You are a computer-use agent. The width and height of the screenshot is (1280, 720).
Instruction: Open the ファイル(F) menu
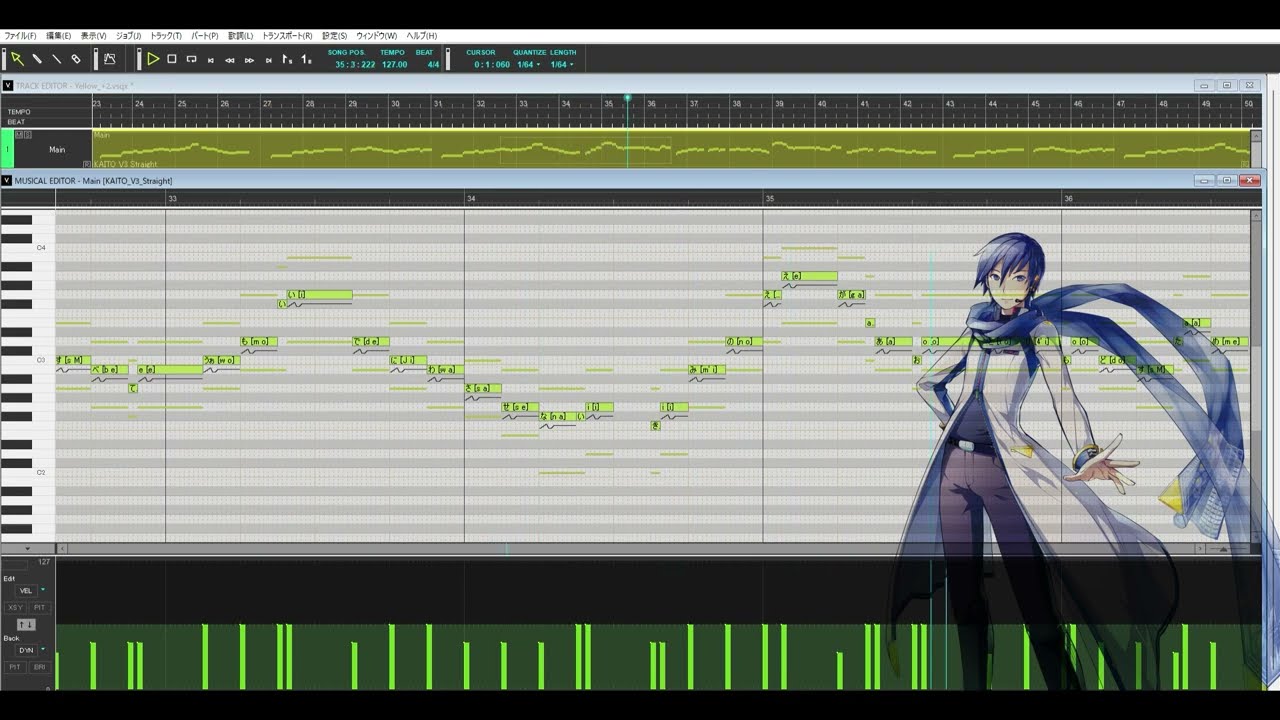tap(20, 36)
